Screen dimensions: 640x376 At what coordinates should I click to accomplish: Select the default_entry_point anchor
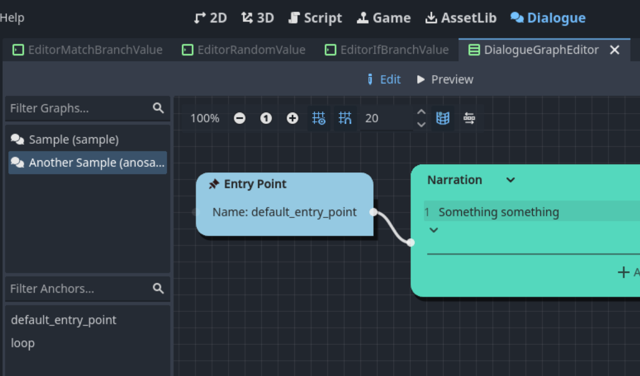pos(63,320)
